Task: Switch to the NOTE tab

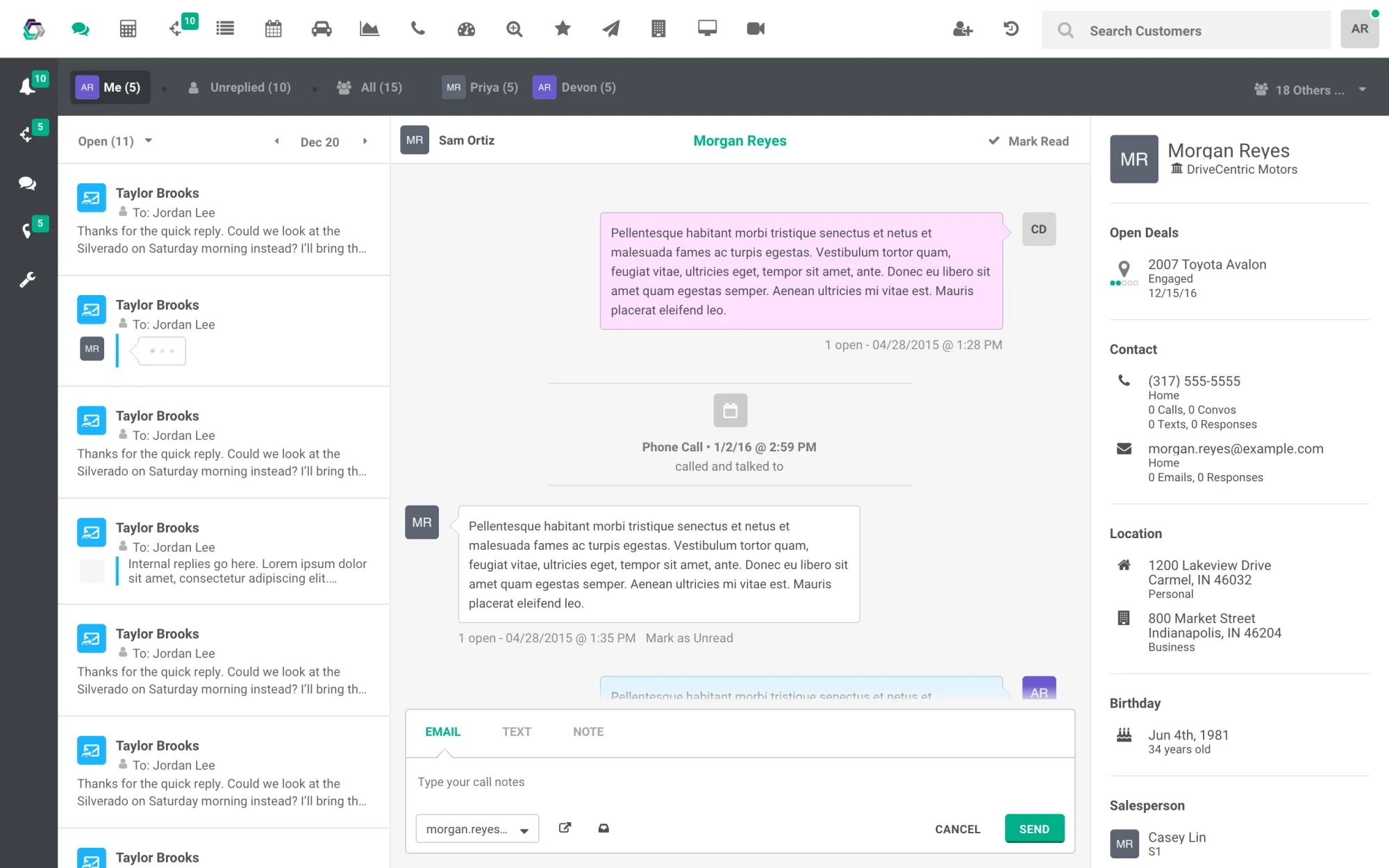Action: tap(588, 732)
